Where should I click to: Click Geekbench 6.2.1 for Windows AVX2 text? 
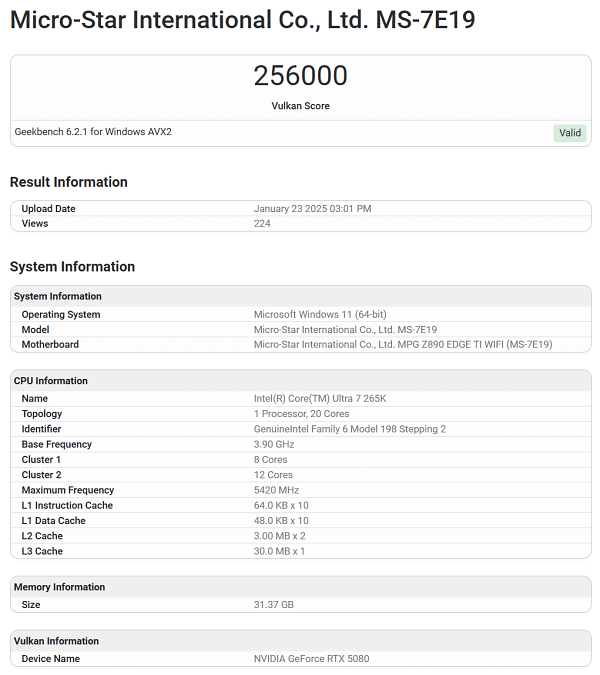[93, 132]
